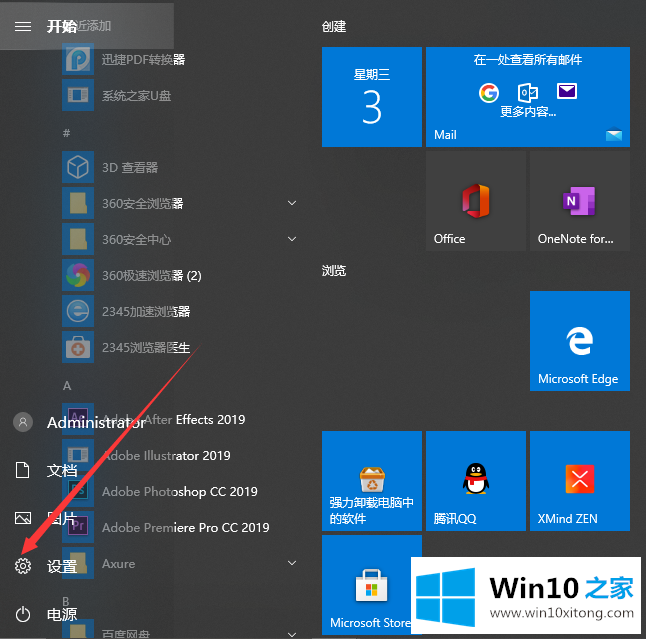
Task: Expand the 360安全中心 folder chevron
Action: pyautogui.click(x=292, y=239)
